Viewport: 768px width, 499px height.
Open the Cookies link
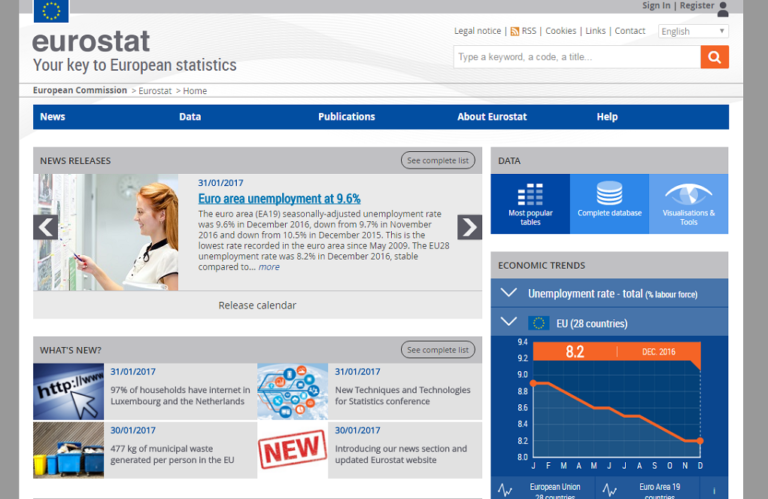pyautogui.click(x=560, y=31)
